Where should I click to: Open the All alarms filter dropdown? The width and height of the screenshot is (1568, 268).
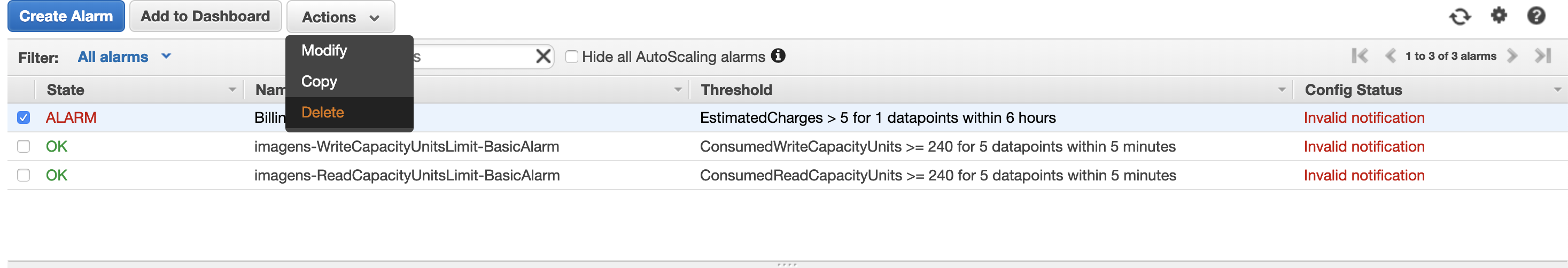(x=124, y=57)
